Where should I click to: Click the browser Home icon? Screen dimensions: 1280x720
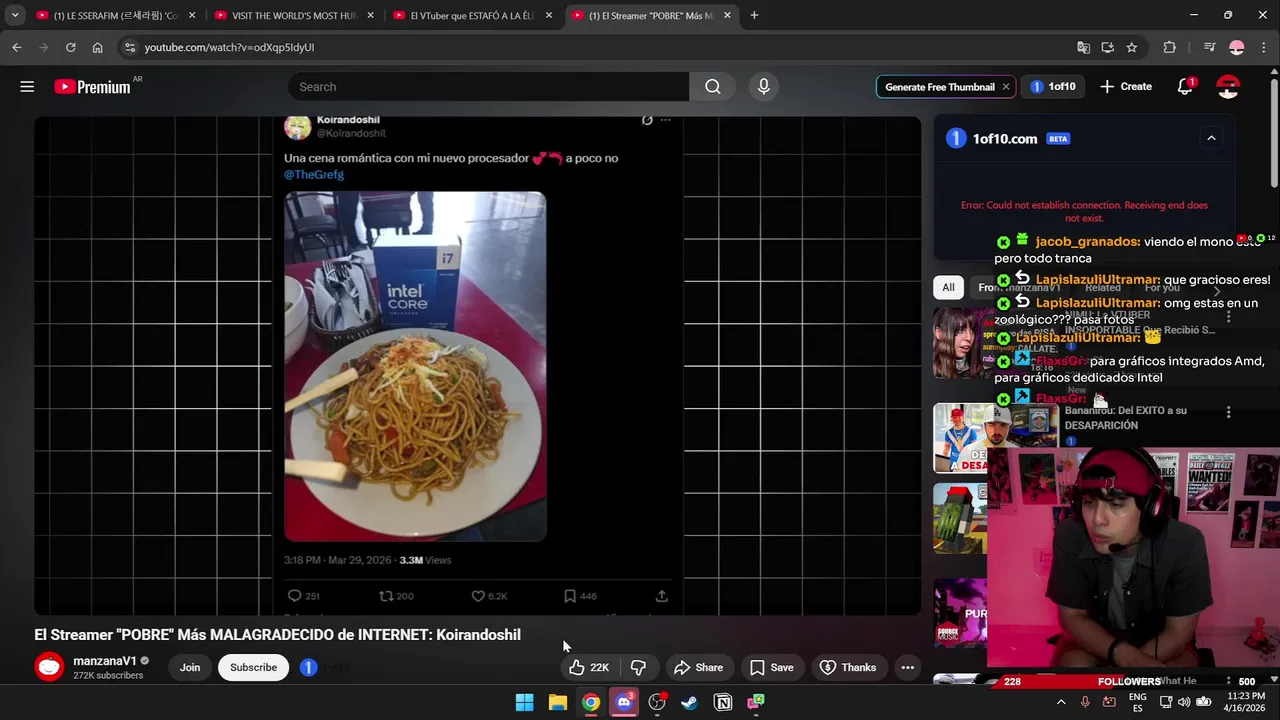click(98, 47)
